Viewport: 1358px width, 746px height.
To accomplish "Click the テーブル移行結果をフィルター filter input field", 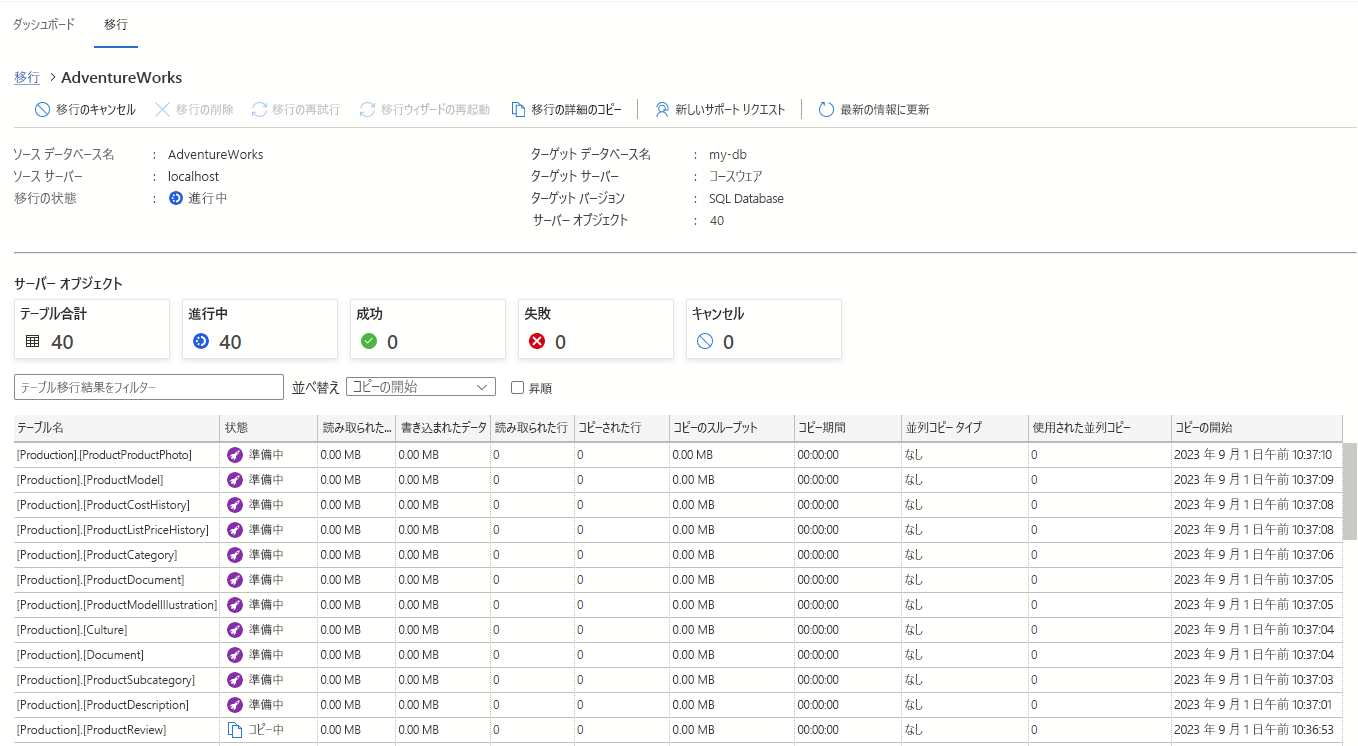I will pyautogui.click(x=149, y=387).
